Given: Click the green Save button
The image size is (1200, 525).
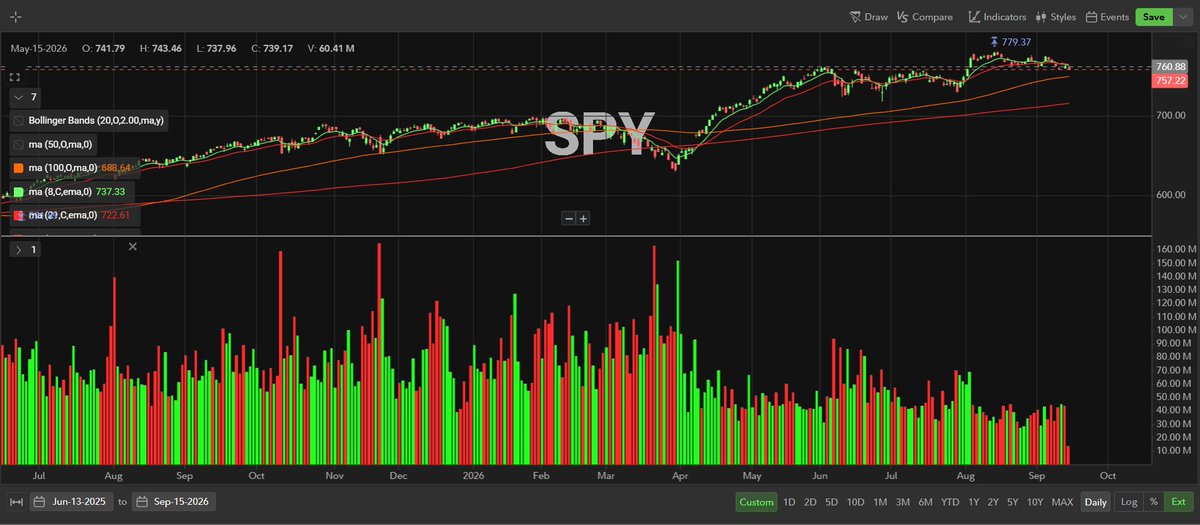Looking at the screenshot, I should tap(1153, 17).
